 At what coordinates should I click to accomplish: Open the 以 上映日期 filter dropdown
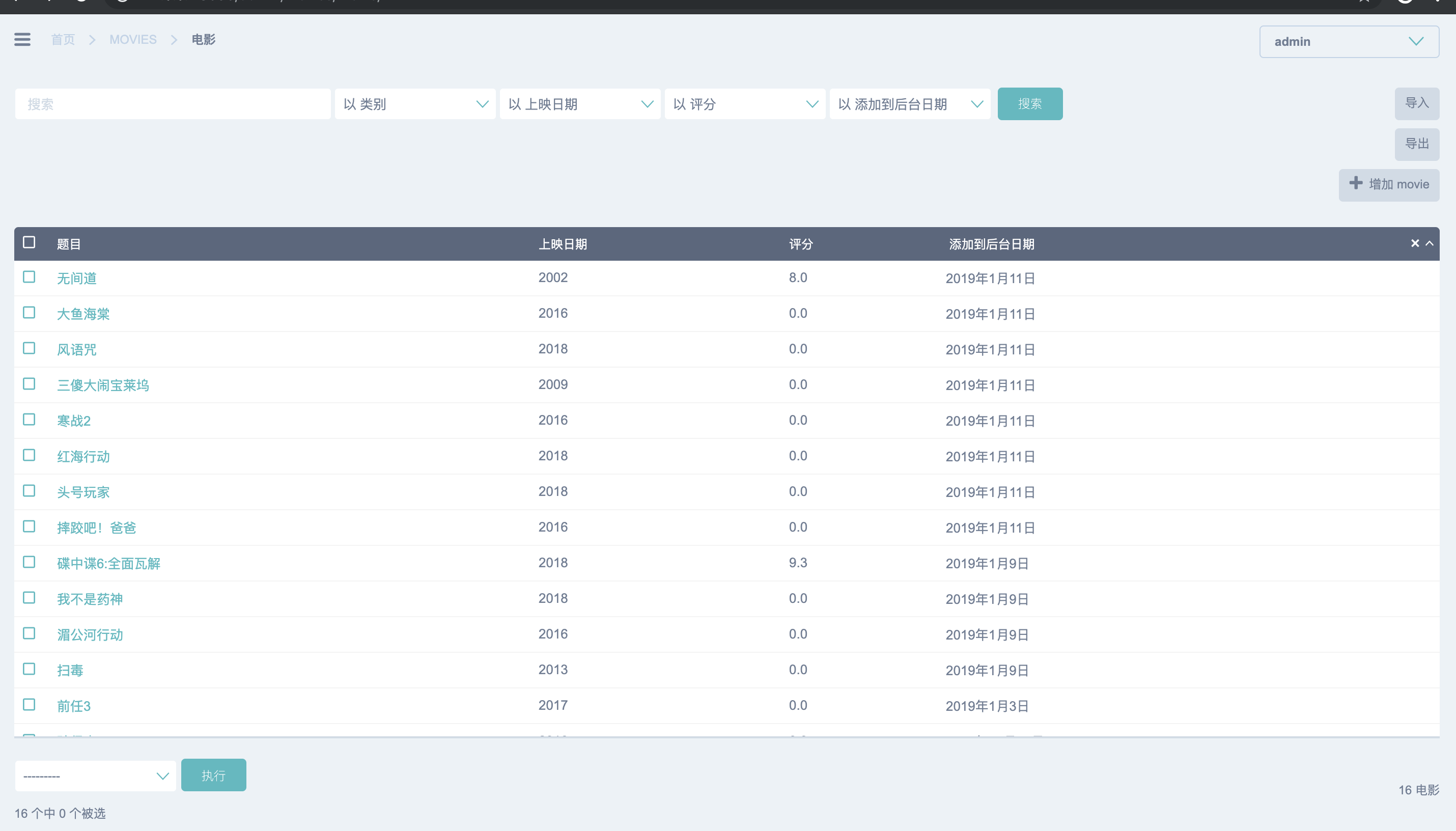point(580,104)
